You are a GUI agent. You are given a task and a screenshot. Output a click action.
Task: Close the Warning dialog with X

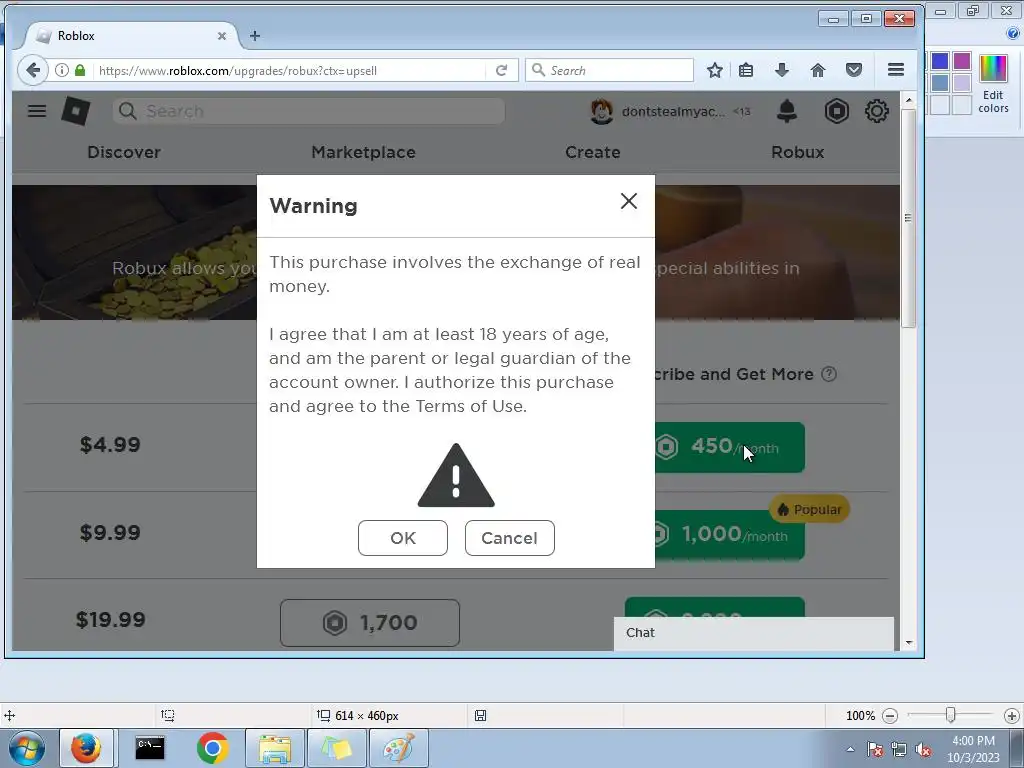[x=628, y=200]
